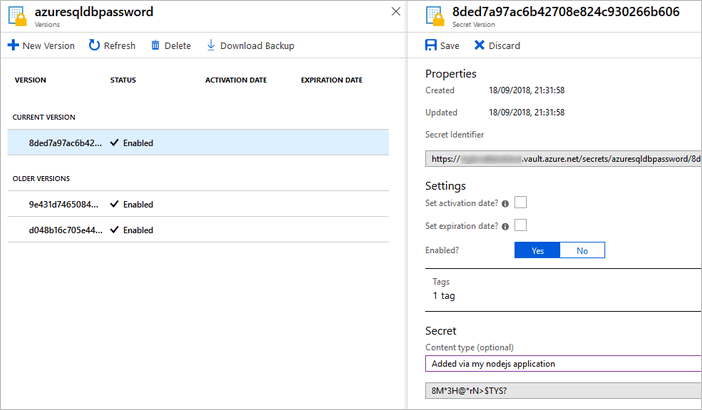The image size is (702, 410).
Task: Open older version d048b16c705e44 row
Action: (x=198, y=230)
